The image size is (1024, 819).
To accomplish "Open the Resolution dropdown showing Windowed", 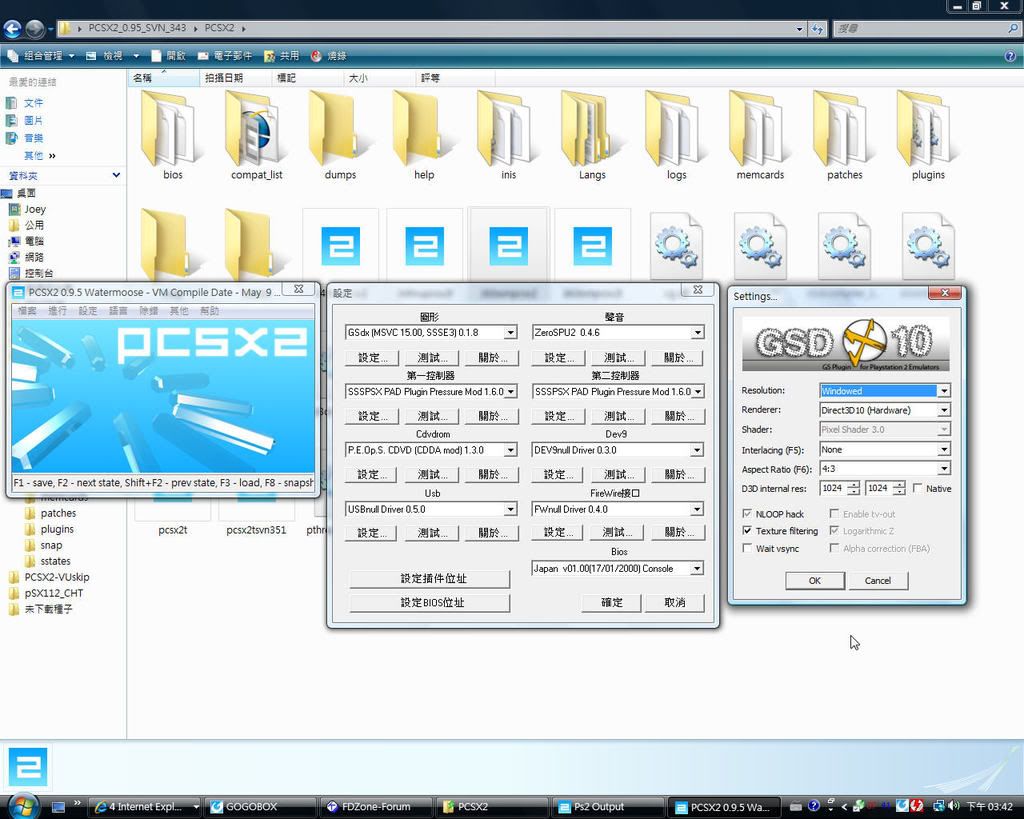I will point(885,391).
